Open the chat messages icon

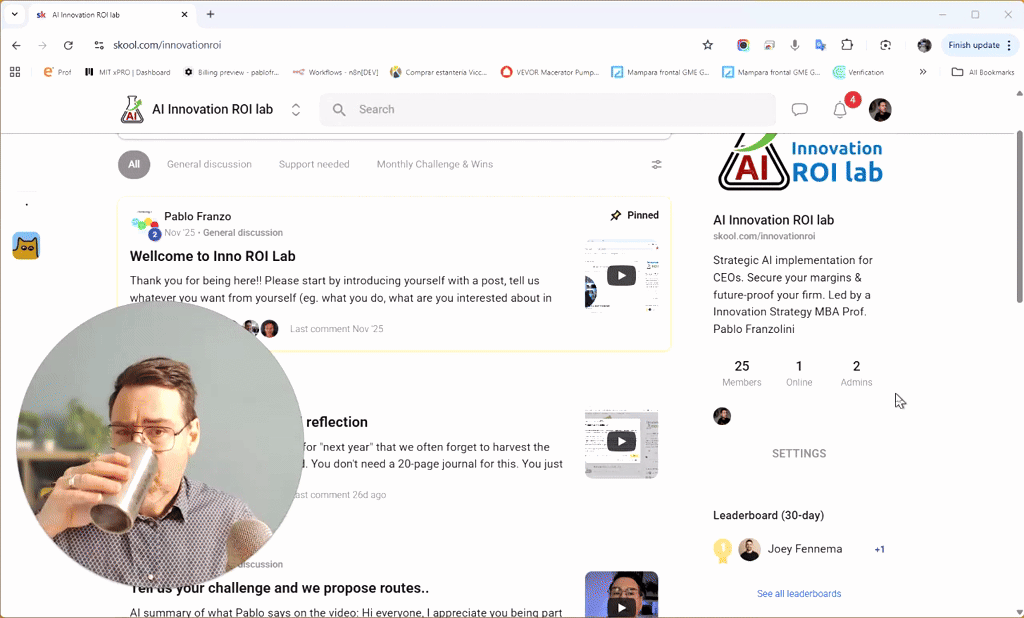click(x=799, y=110)
